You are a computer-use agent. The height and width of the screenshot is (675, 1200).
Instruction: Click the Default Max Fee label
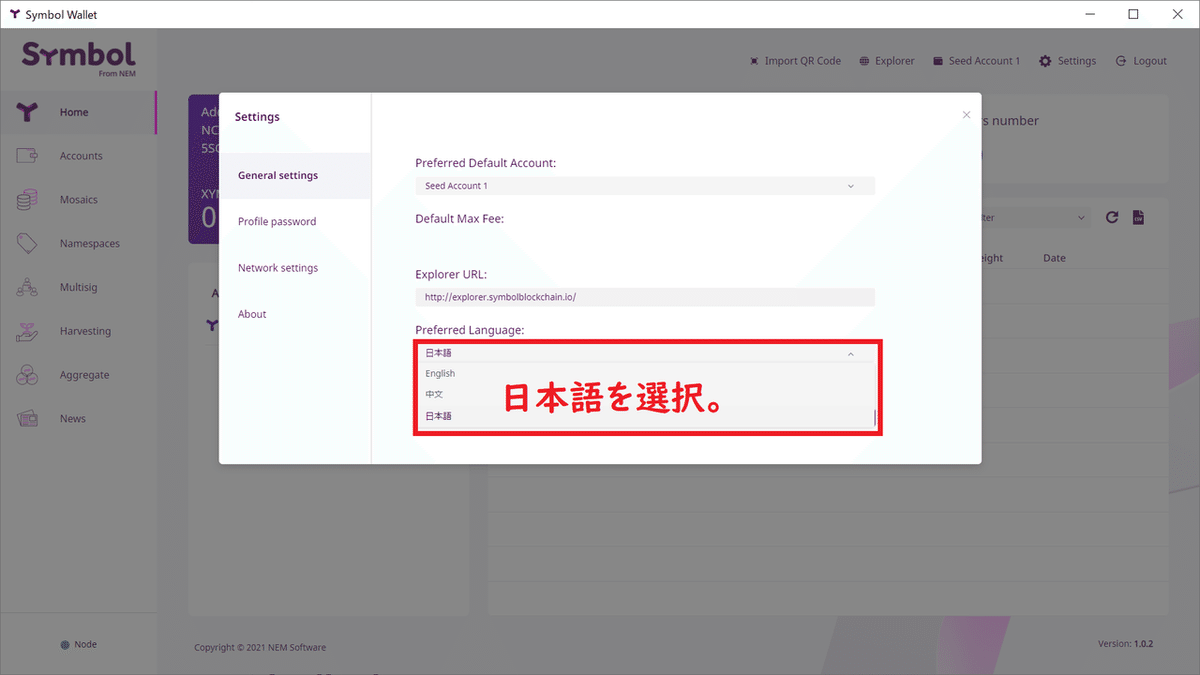pyautogui.click(x=460, y=218)
